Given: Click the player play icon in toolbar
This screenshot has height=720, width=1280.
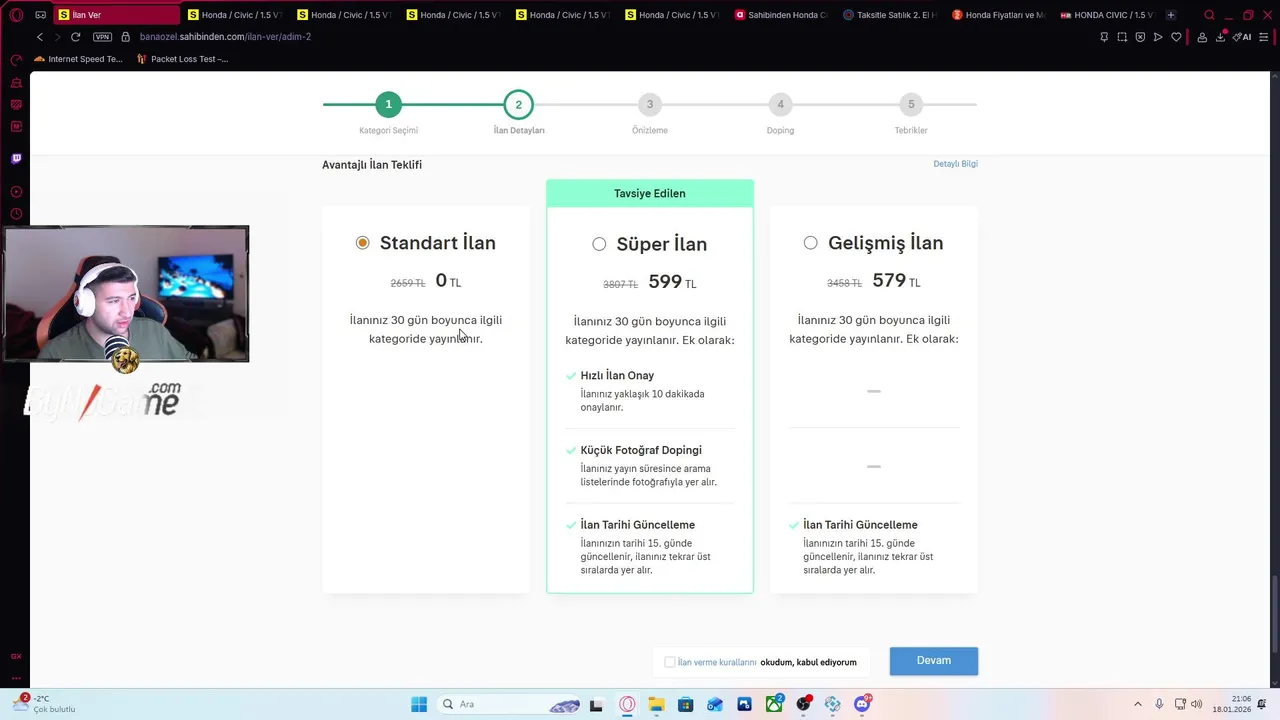Looking at the screenshot, I should point(1158,37).
